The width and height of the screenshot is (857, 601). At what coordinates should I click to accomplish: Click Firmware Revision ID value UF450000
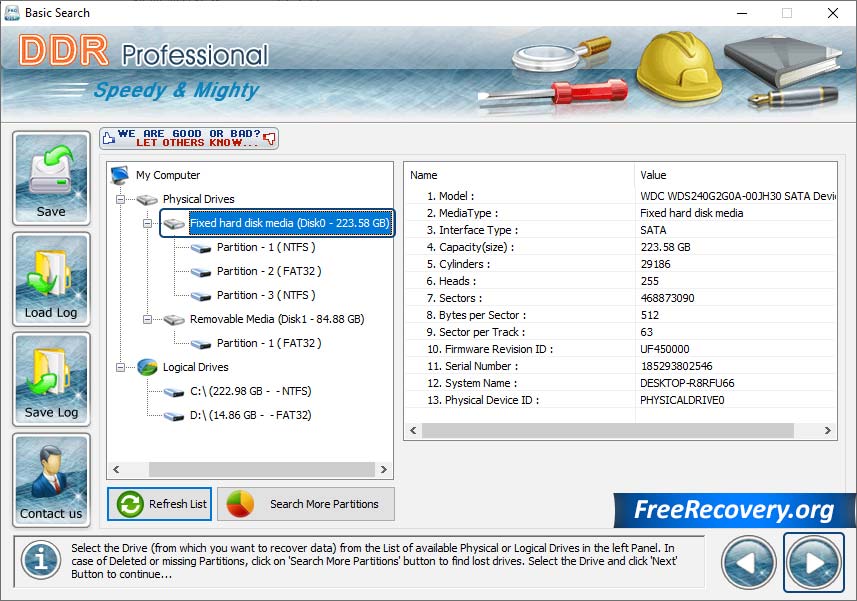coord(665,349)
